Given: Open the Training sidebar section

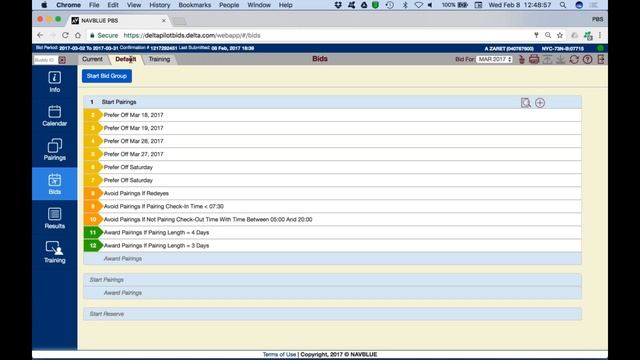Looking at the screenshot, I should coord(55,252).
